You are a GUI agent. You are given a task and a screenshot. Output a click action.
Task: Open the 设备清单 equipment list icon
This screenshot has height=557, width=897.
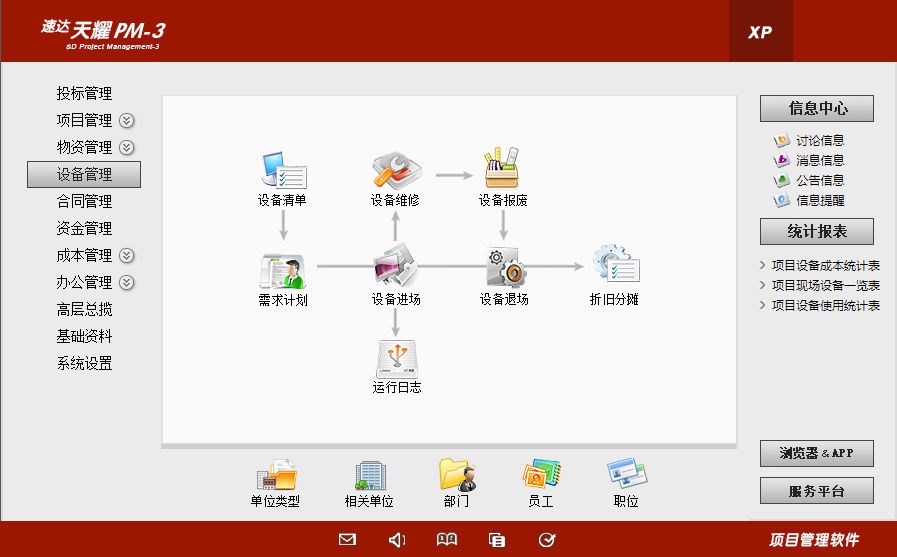click(x=282, y=171)
